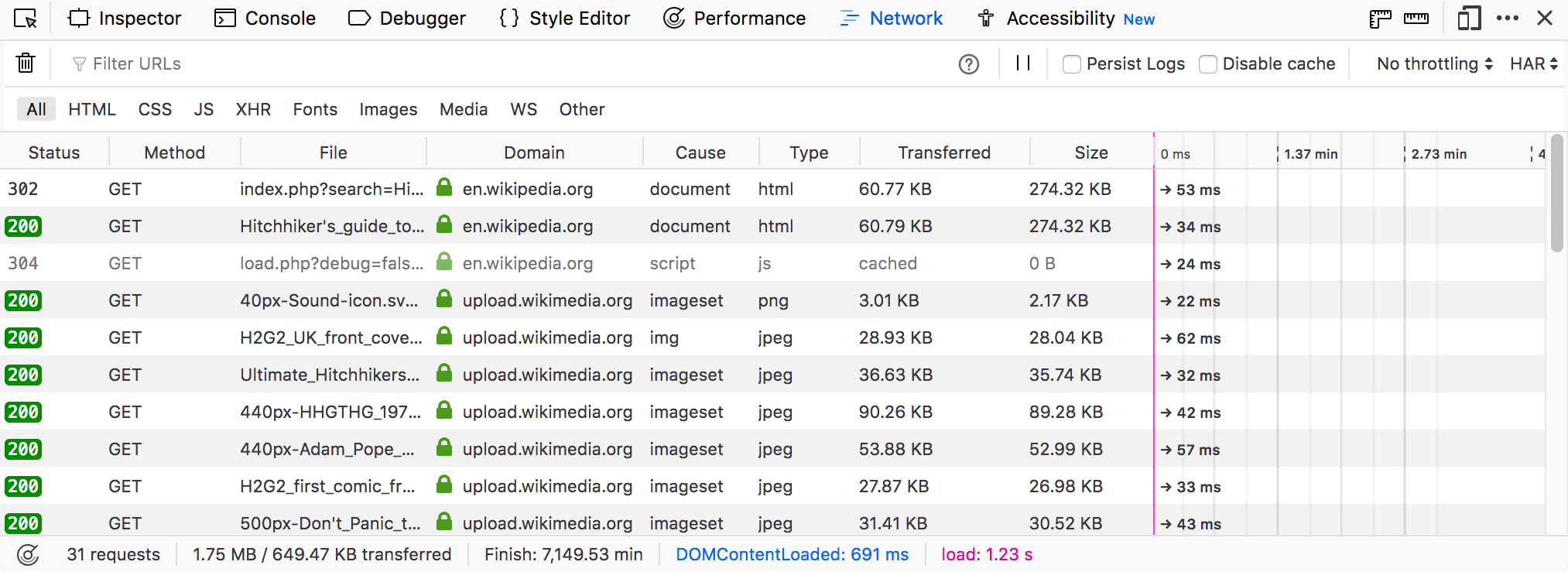
Task: Clear network log with trash icon
Action: point(26,63)
